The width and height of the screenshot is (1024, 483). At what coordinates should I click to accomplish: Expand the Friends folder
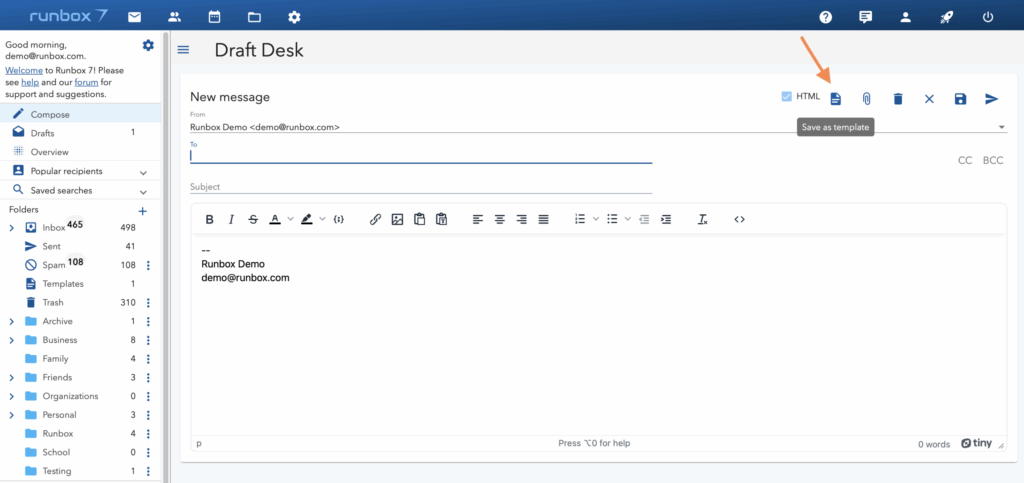[x=11, y=377]
